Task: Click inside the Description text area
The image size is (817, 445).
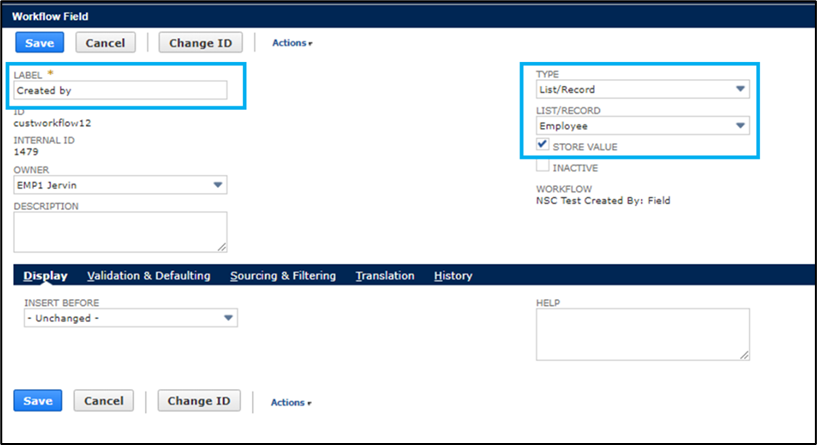Action: [120, 232]
